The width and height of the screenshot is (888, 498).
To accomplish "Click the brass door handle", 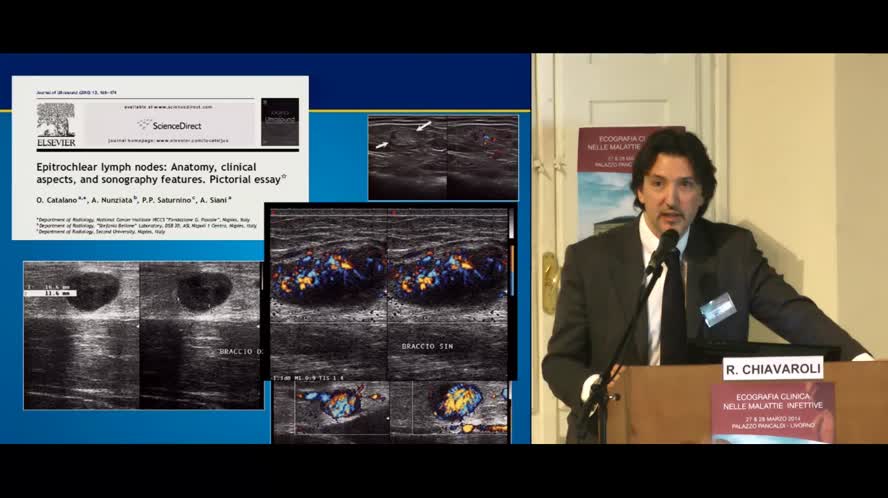I will tap(550, 282).
